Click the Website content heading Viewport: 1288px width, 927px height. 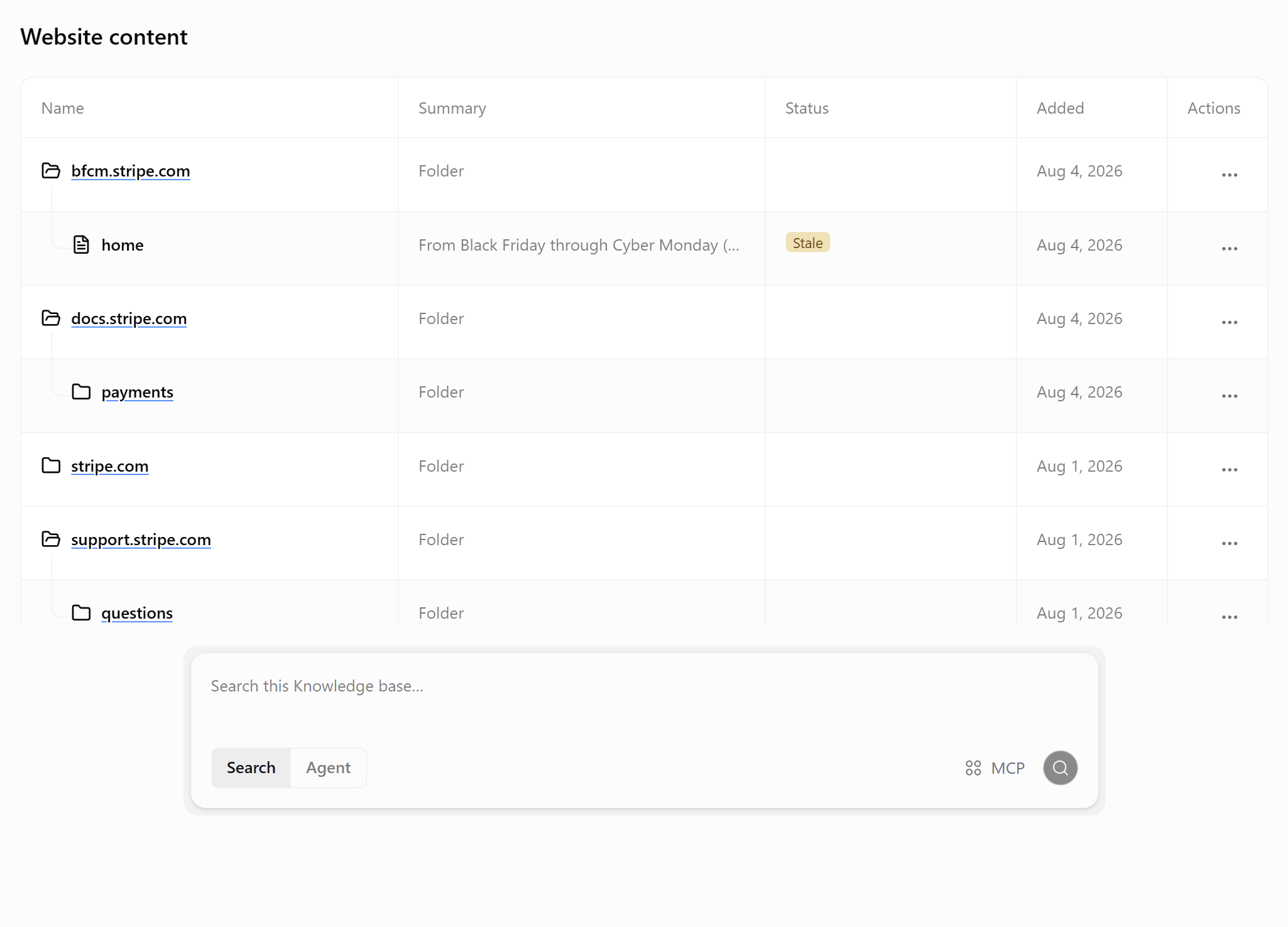pyautogui.click(x=104, y=37)
